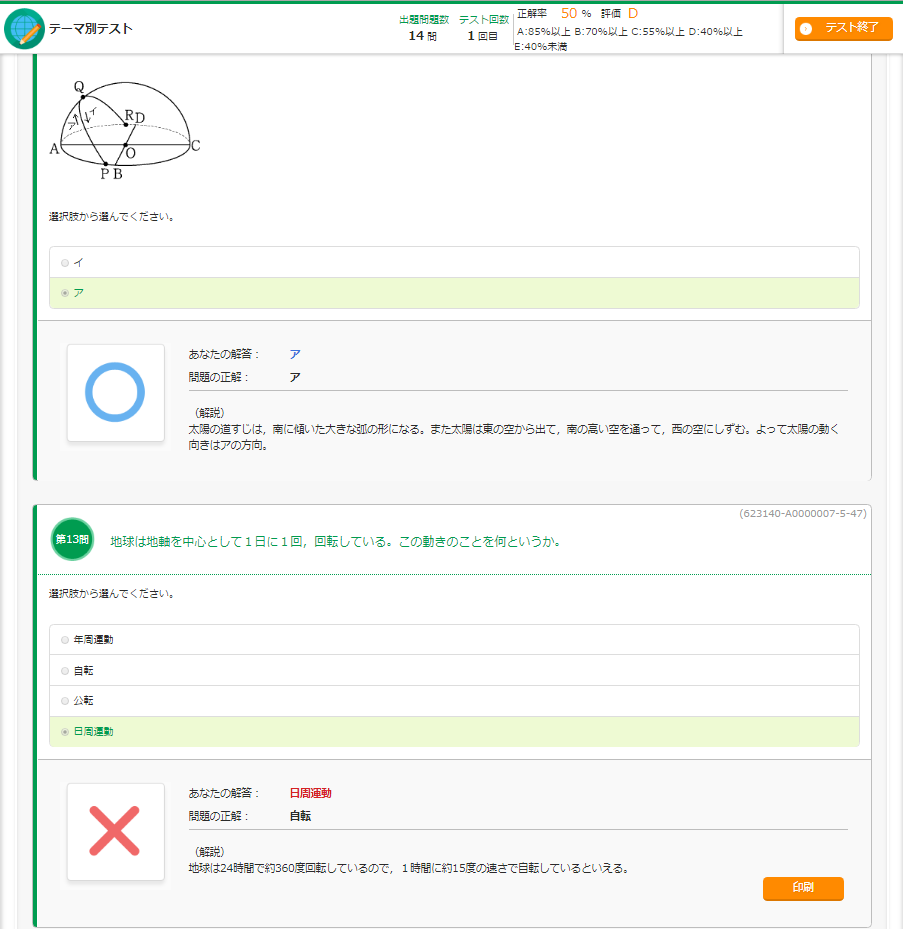Click the globe and pencil app logo
The image size is (903, 929).
point(24,29)
